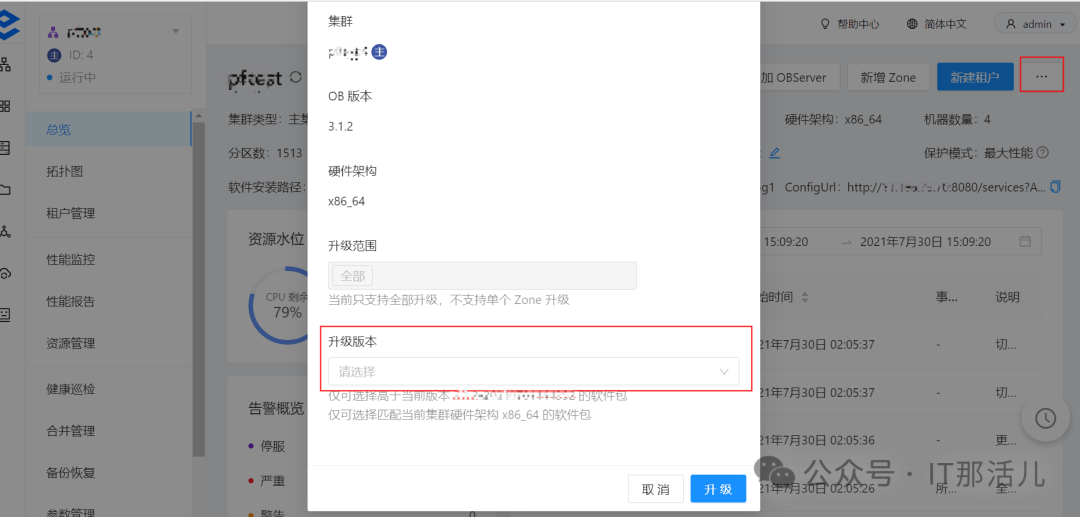Click the floating clock history button
This screenshot has width=1080, height=517.
click(1045, 418)
